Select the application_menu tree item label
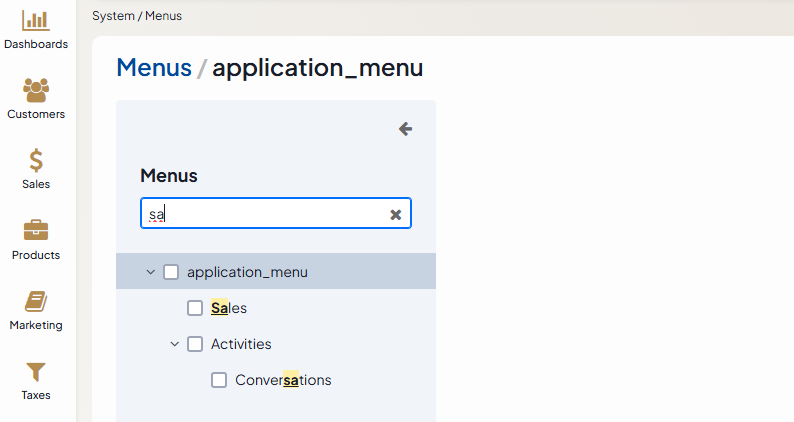This screenshot has height=422, width=794. tap(247, 272)
